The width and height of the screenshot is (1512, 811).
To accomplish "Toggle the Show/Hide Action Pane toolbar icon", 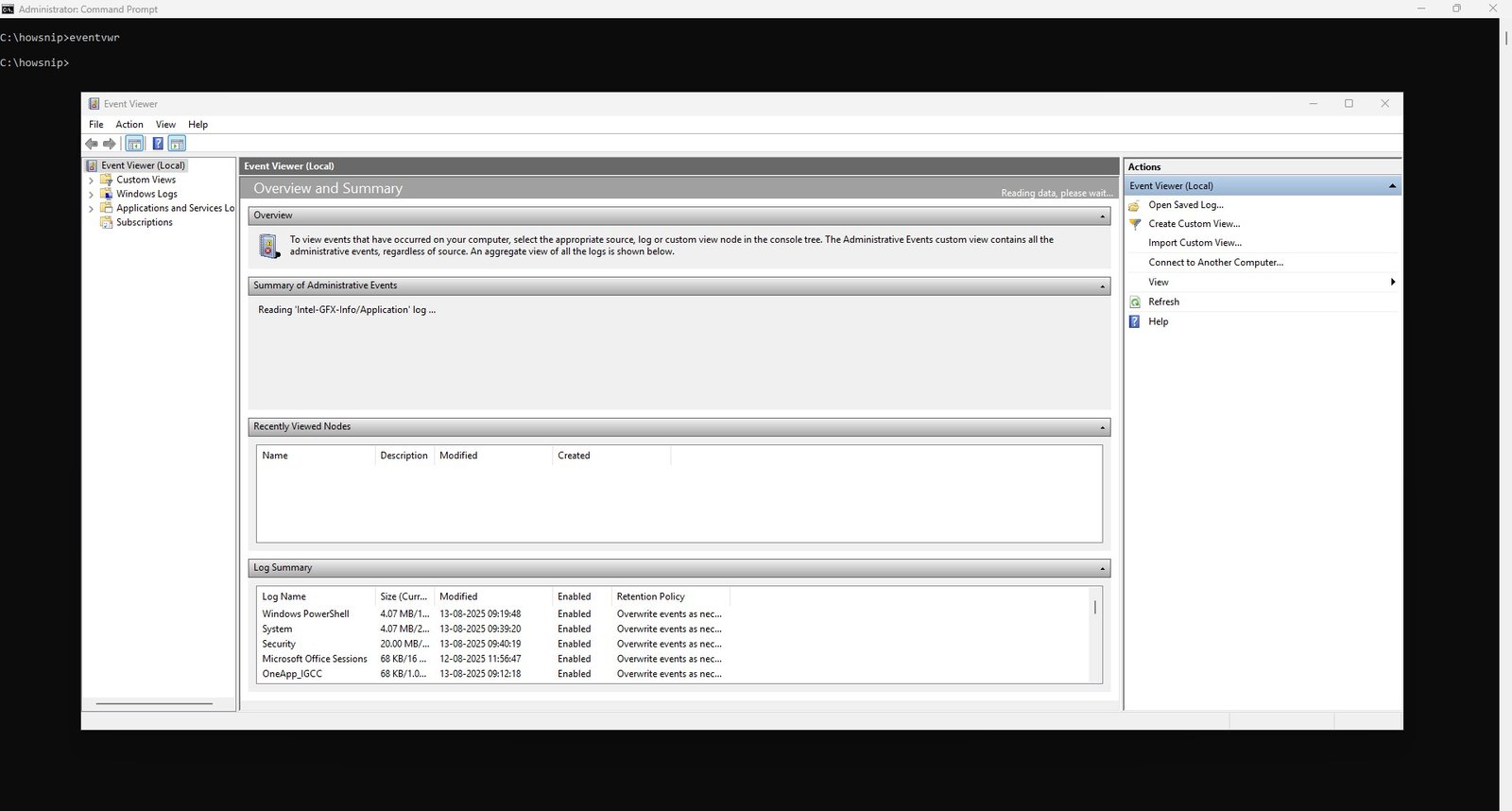I will (177, 144).
